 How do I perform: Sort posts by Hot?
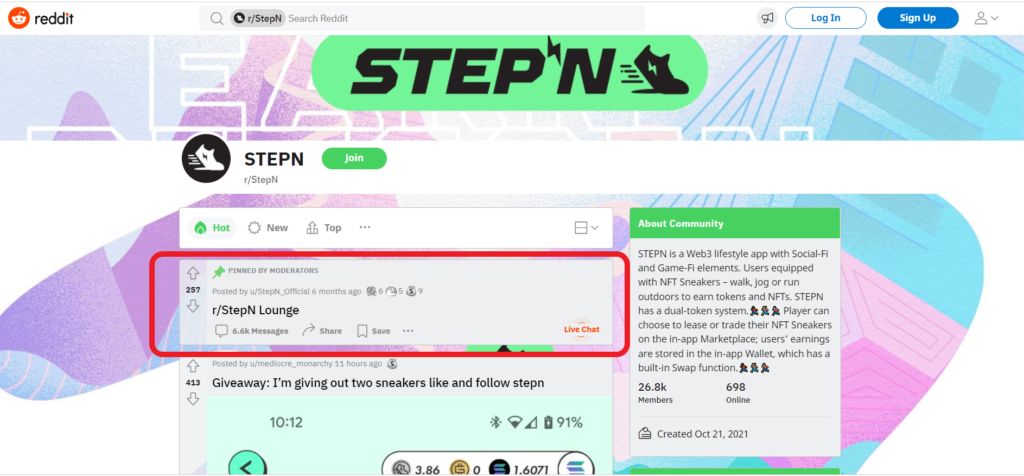point(212,228)
